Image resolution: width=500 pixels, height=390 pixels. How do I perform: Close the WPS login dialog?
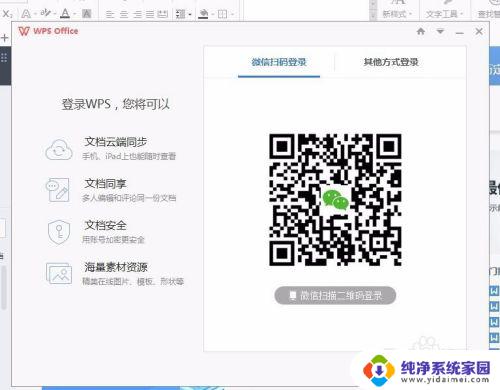coord(479,31)
